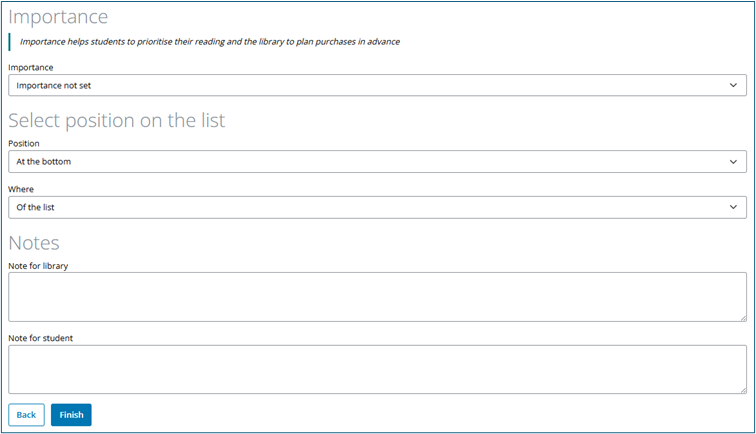Click the small 'Importance' field label
The width and height of the screenshot is (756, 434).
pyautogui.click(x=31, y=68)
